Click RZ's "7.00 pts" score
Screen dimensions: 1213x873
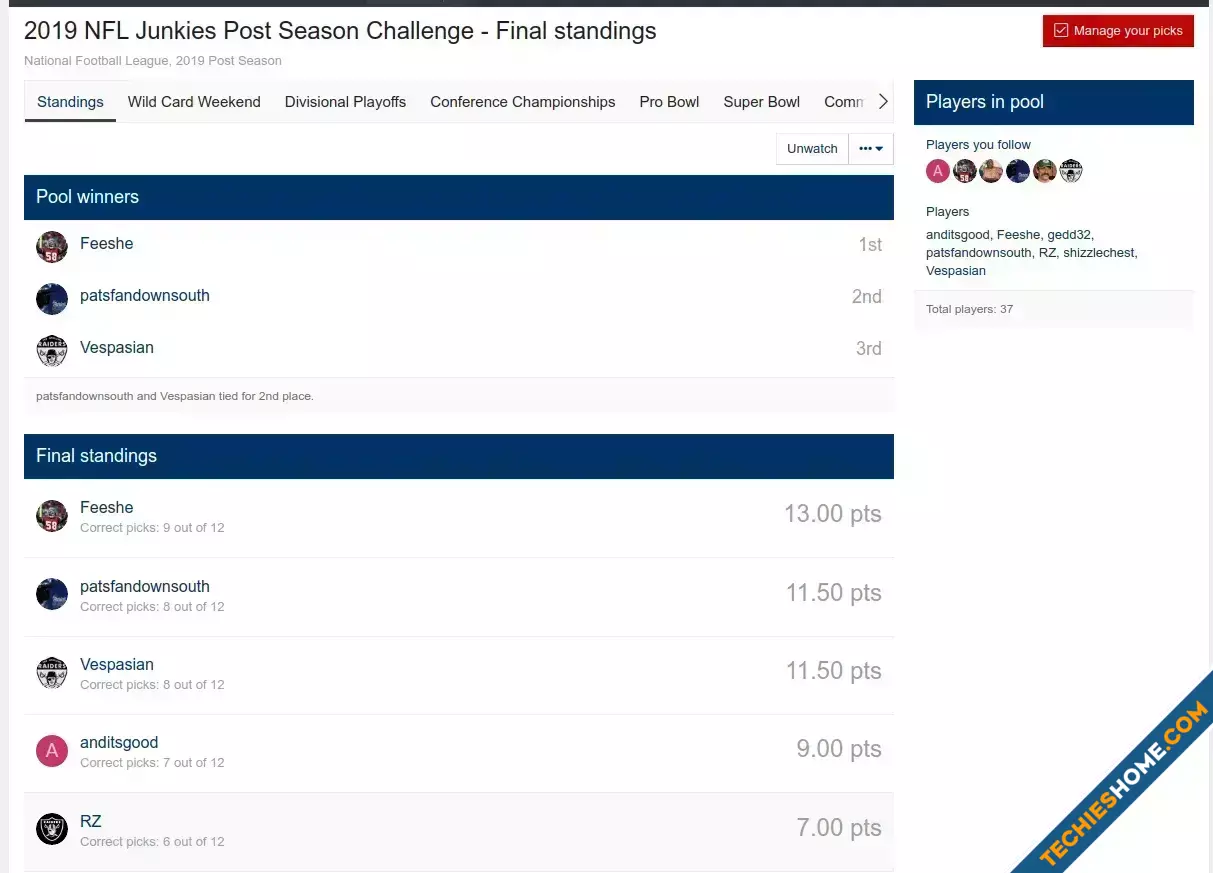click(x=839, y=828)
